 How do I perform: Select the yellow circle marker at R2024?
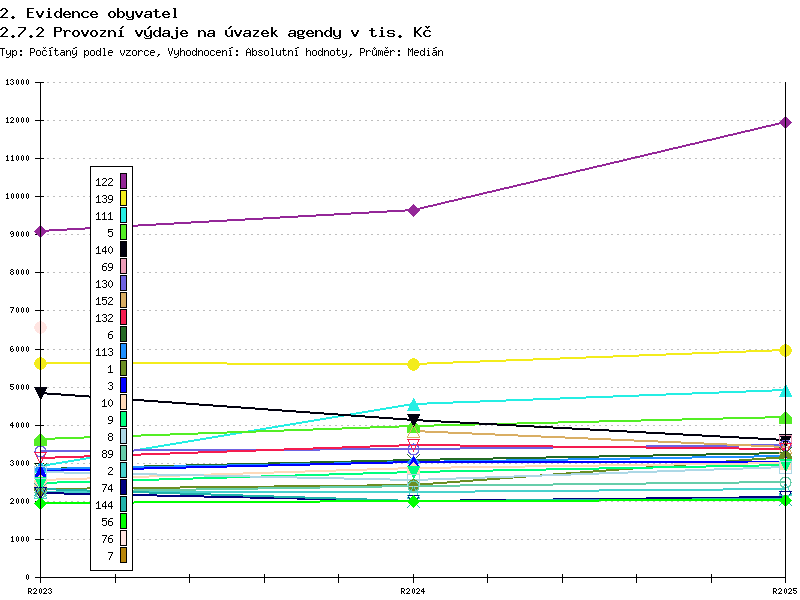(413, 364)
